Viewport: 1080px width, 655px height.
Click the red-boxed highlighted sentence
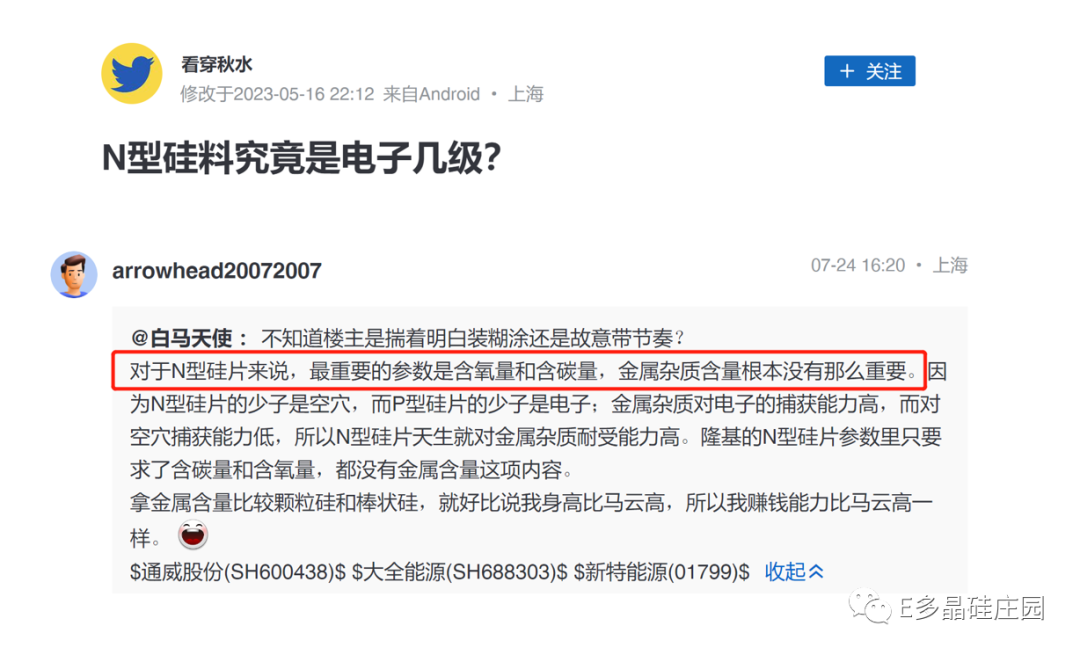[x=519, y=371]
